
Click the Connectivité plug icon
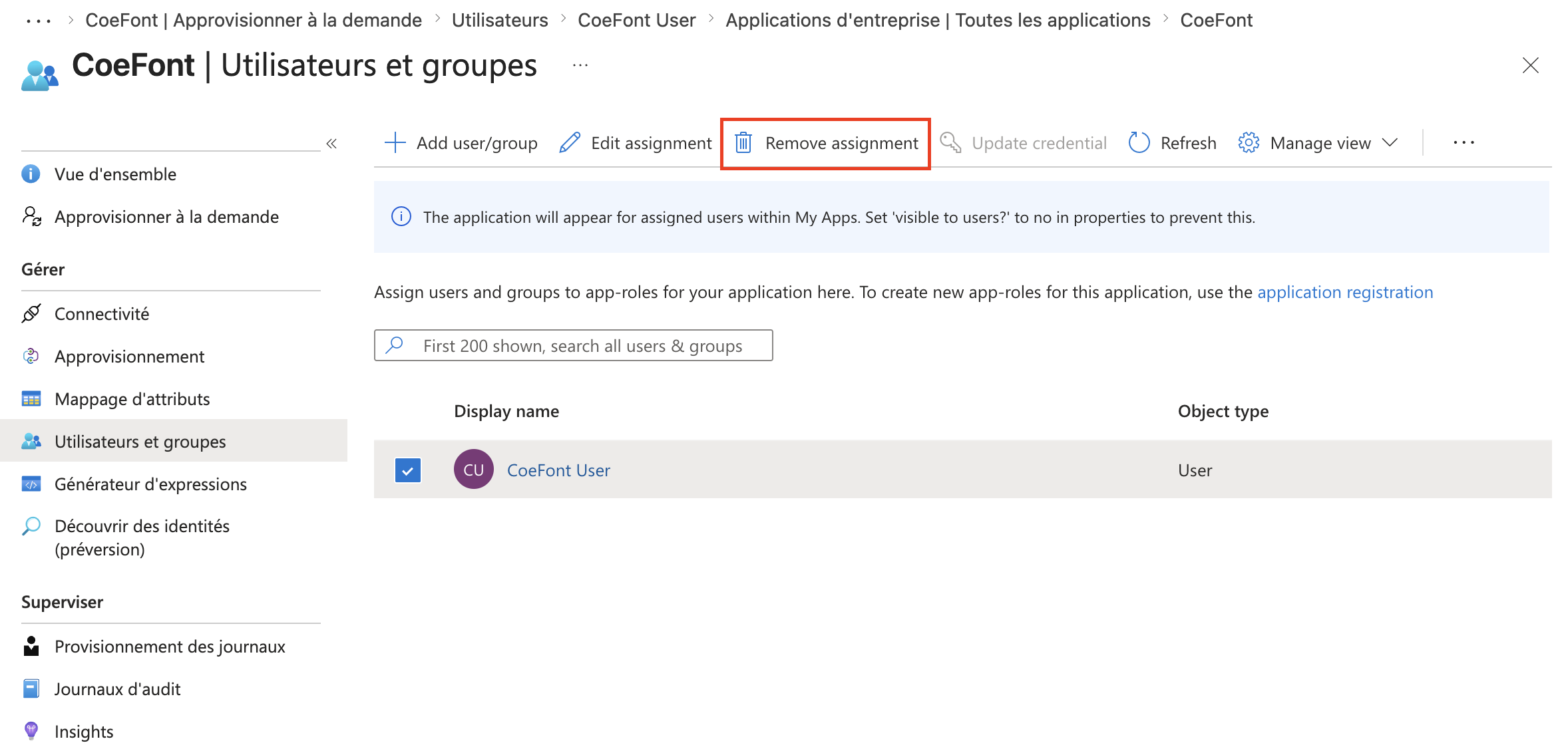click(31, 314)
